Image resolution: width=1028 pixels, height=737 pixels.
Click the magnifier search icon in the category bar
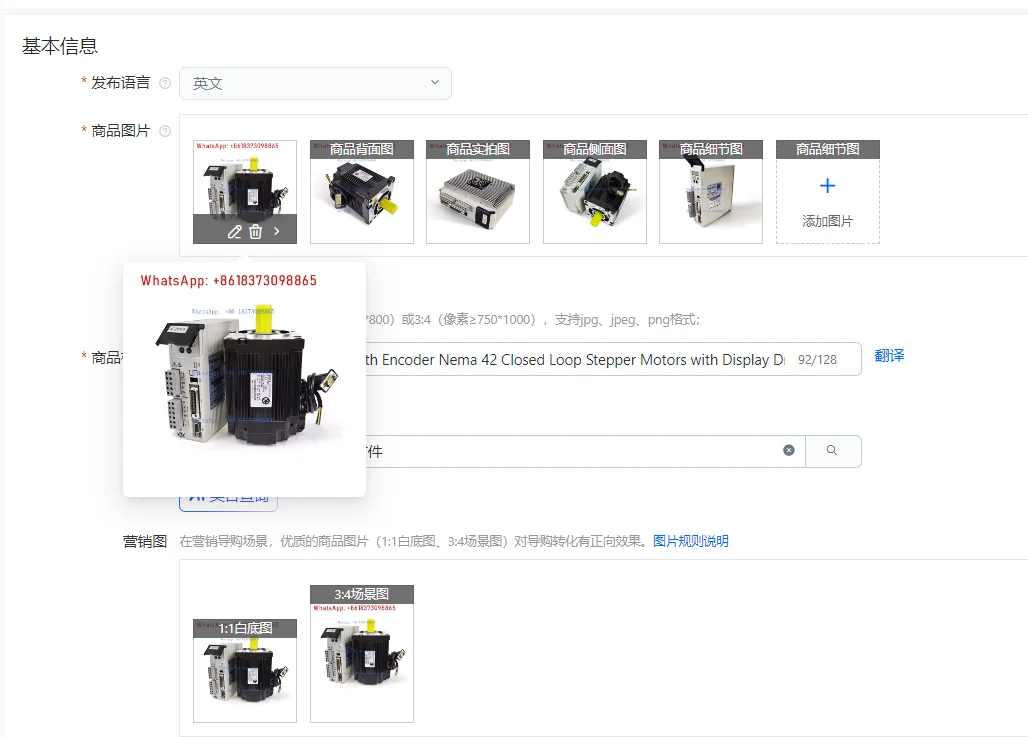click(x=833, y=450)
